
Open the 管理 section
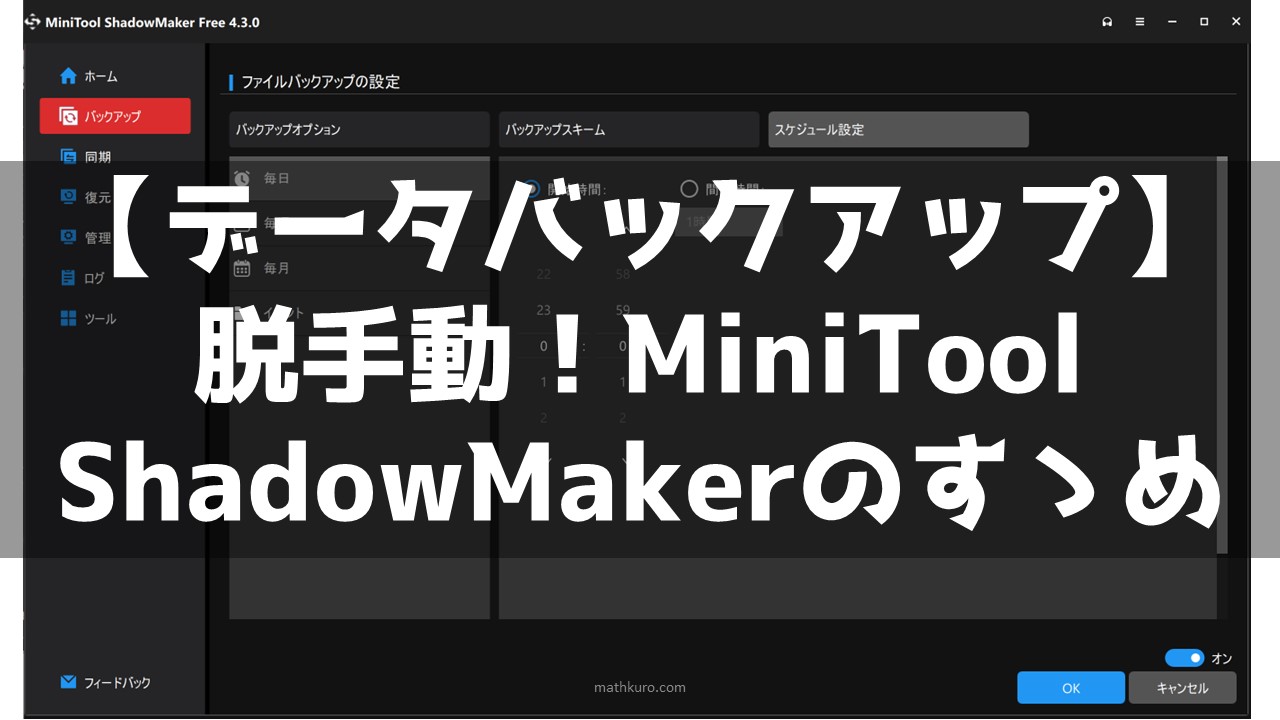pyautogui.click(x=86, y=238)
